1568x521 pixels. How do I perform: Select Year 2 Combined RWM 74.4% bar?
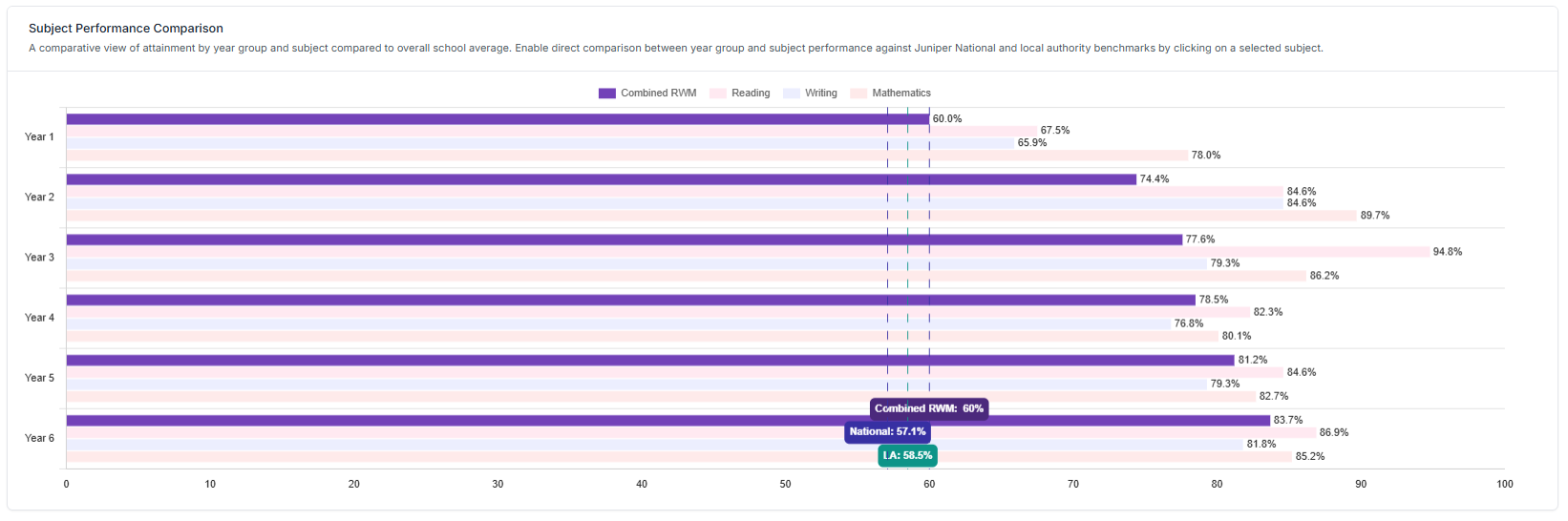pyautogui.click(x=600, y=179)
